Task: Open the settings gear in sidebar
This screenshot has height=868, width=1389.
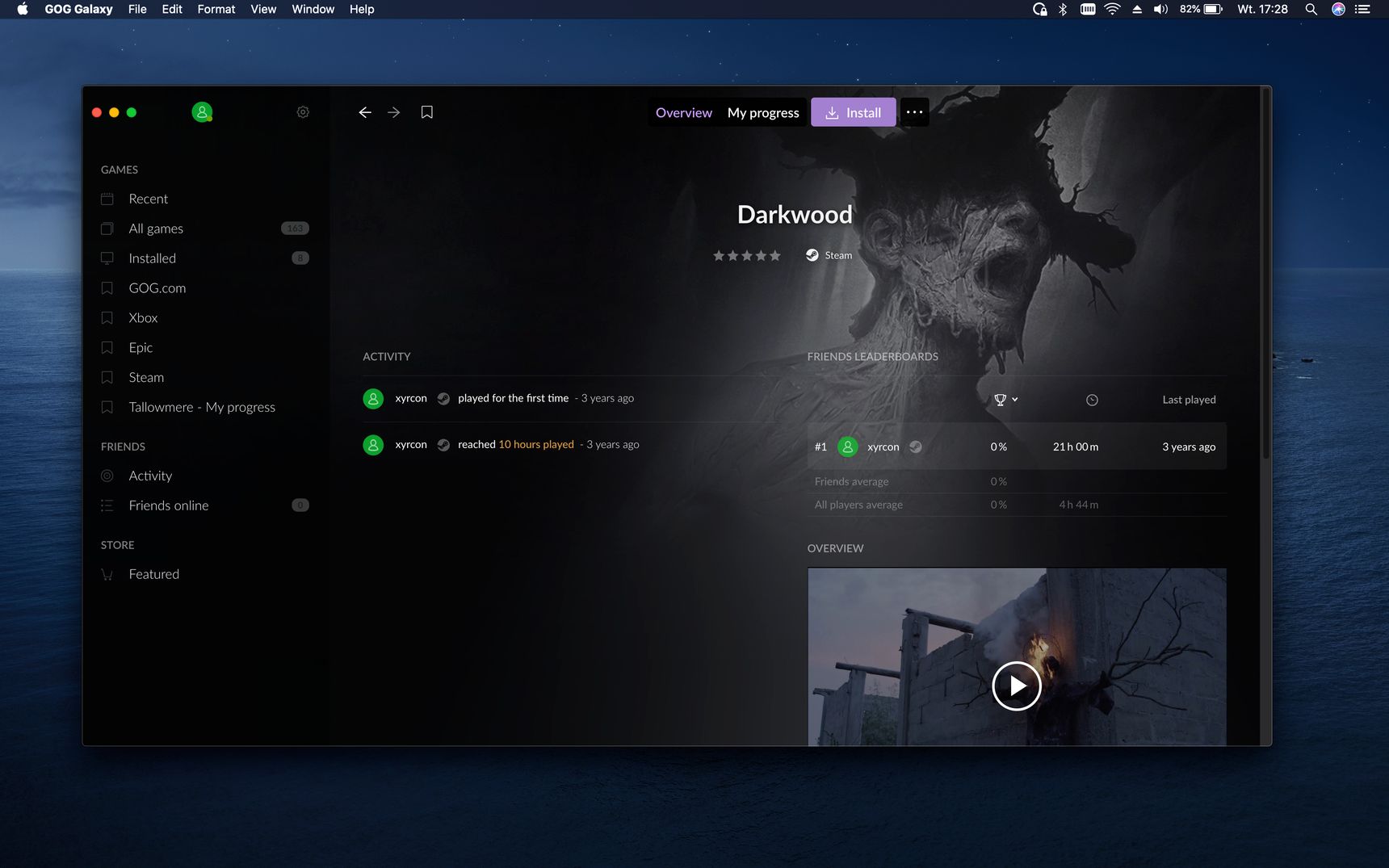Action: tap(303, 112)
